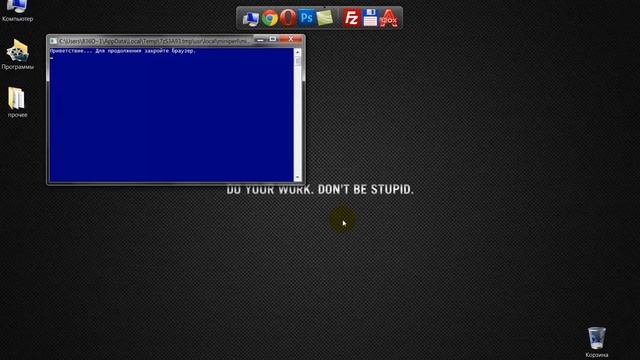This screenshot has width=640, height=360.
Task: Click the console scrollbar down arrow
Action: pos(298,178)
